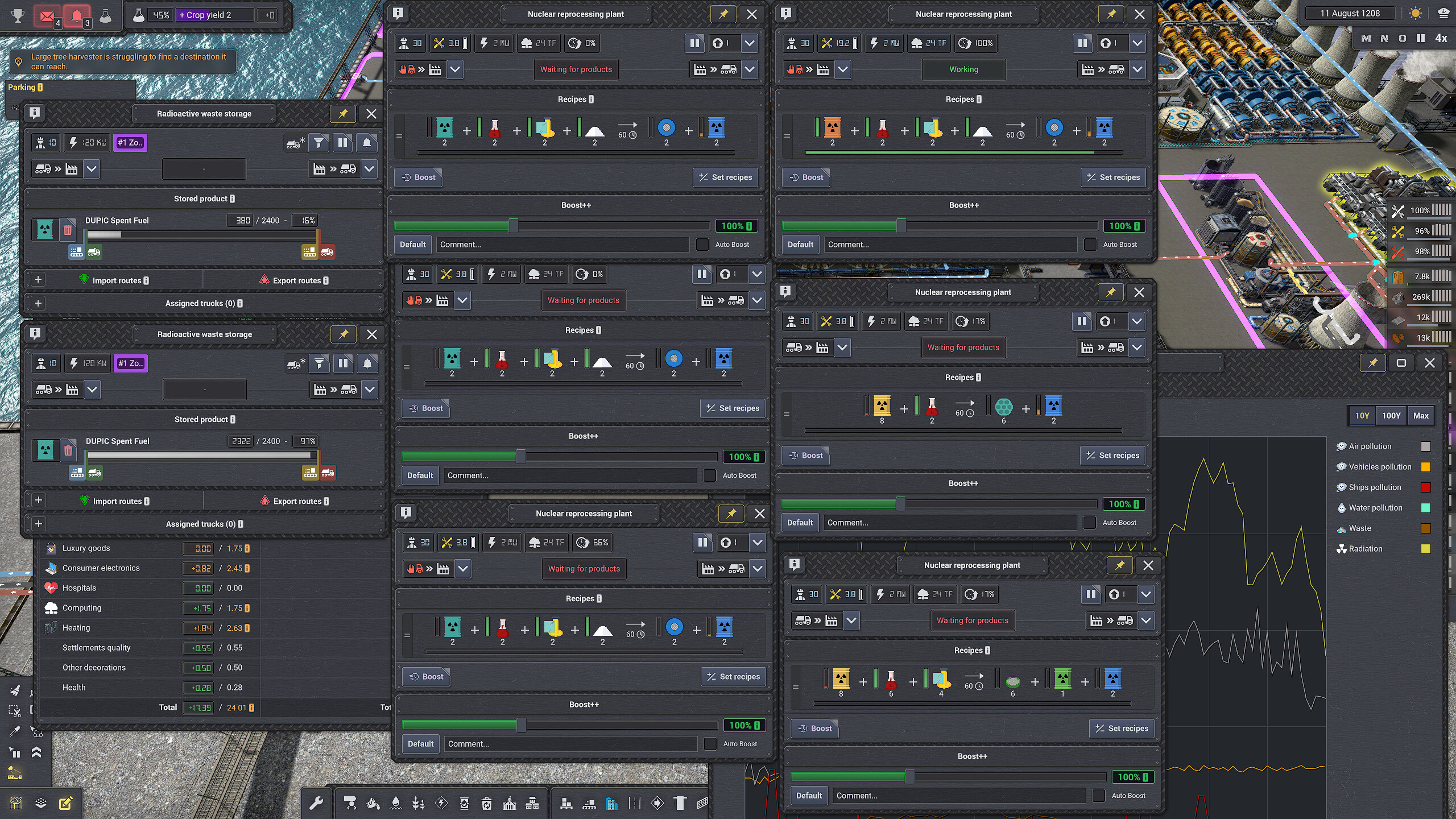Click the Ships pollution red color swatch

1425,487
